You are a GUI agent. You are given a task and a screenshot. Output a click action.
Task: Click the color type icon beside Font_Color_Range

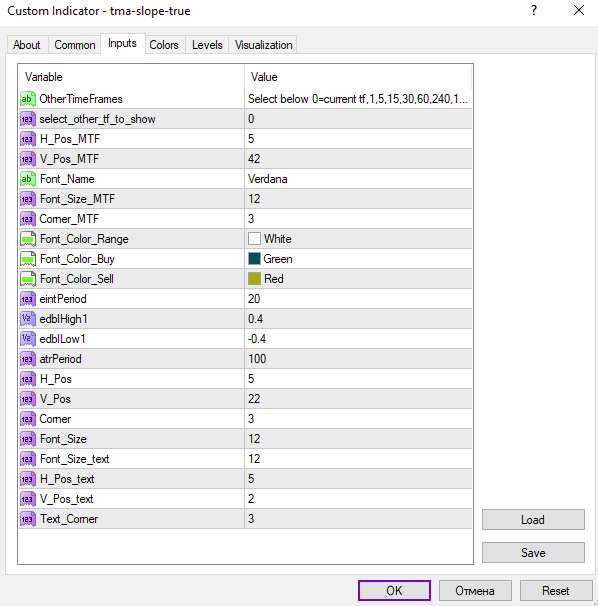[27, 239]
